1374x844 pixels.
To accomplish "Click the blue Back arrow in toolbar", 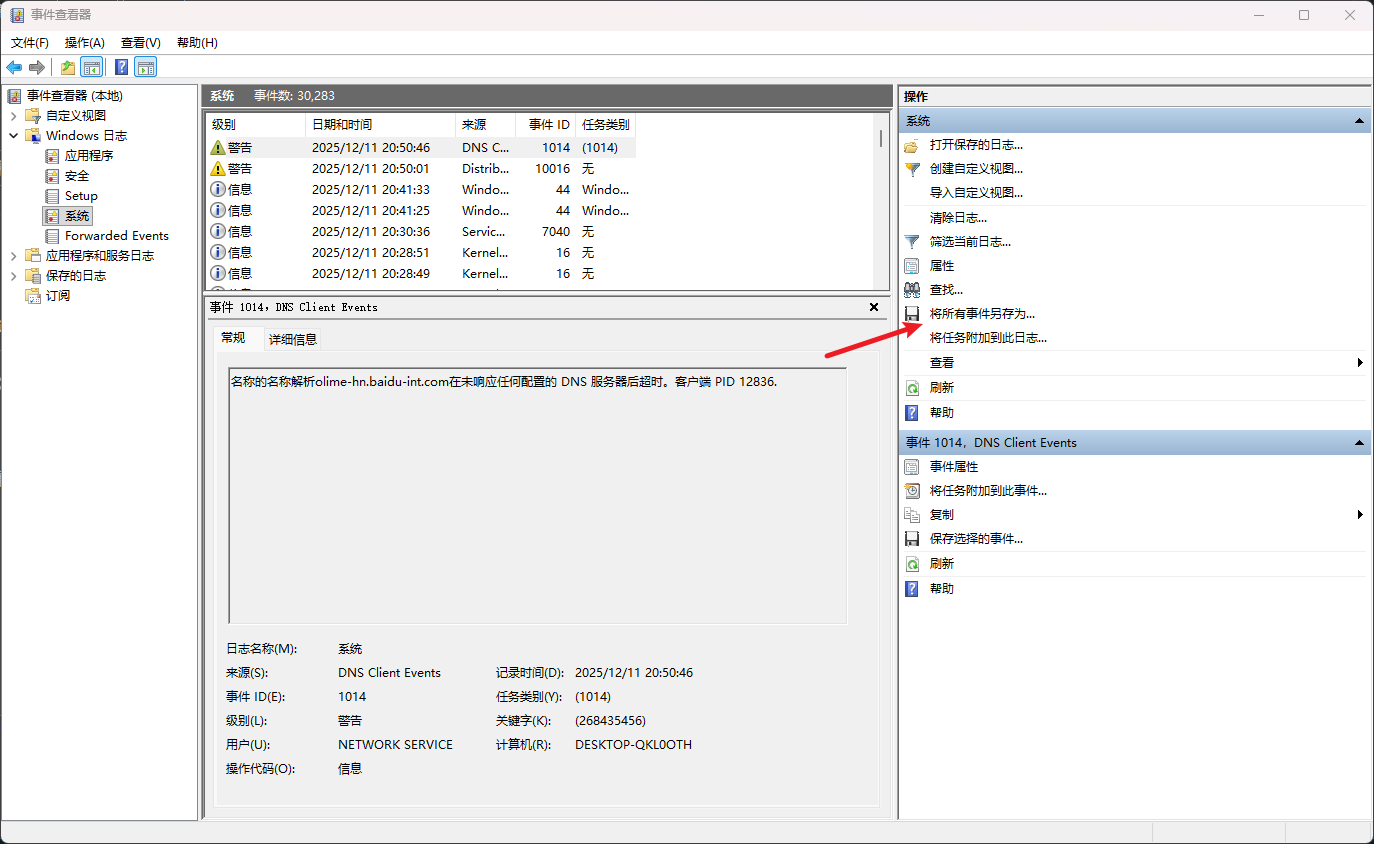I will pyautogui.click(x=14, y=67).
